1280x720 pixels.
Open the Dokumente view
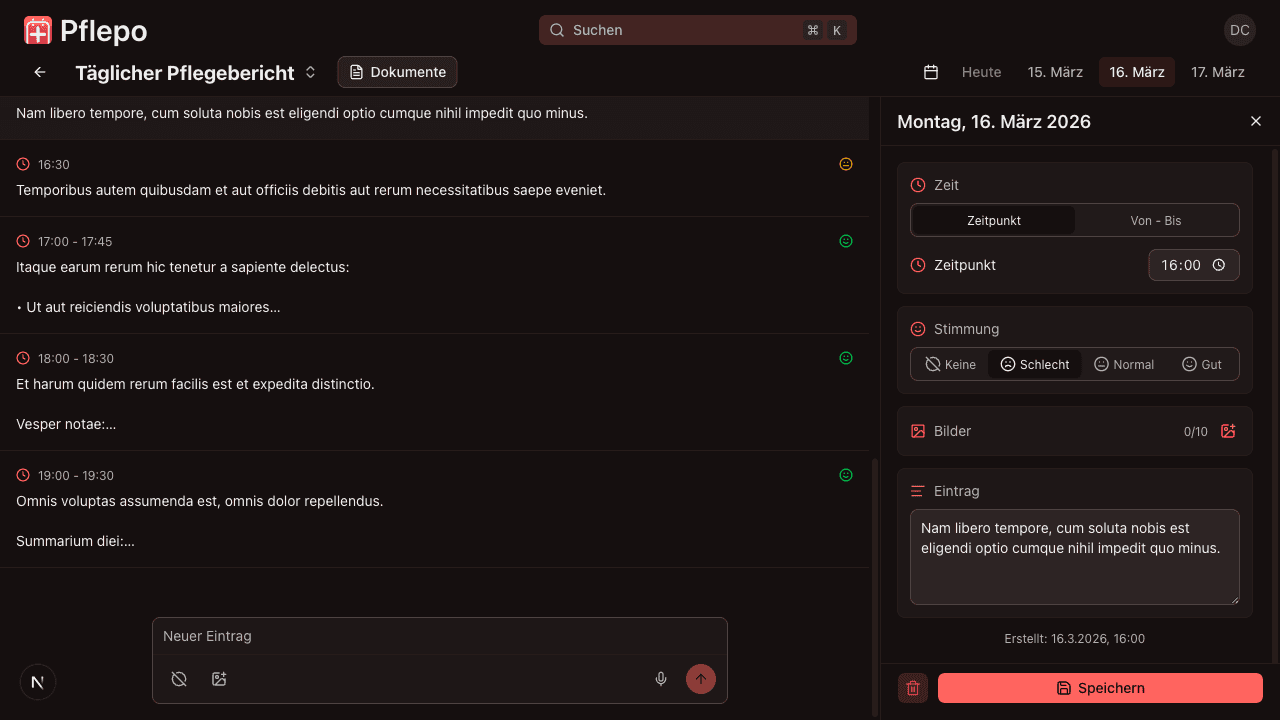[x=397, y=71]
